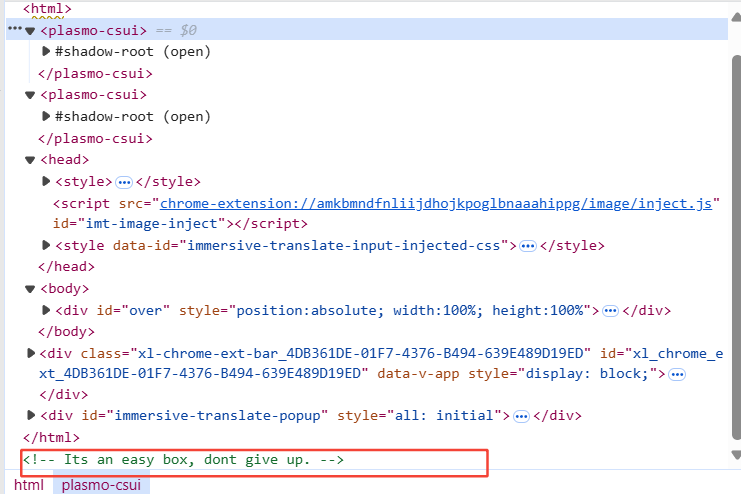
Task: Collapse the body element
Action: tap(30, 289)
